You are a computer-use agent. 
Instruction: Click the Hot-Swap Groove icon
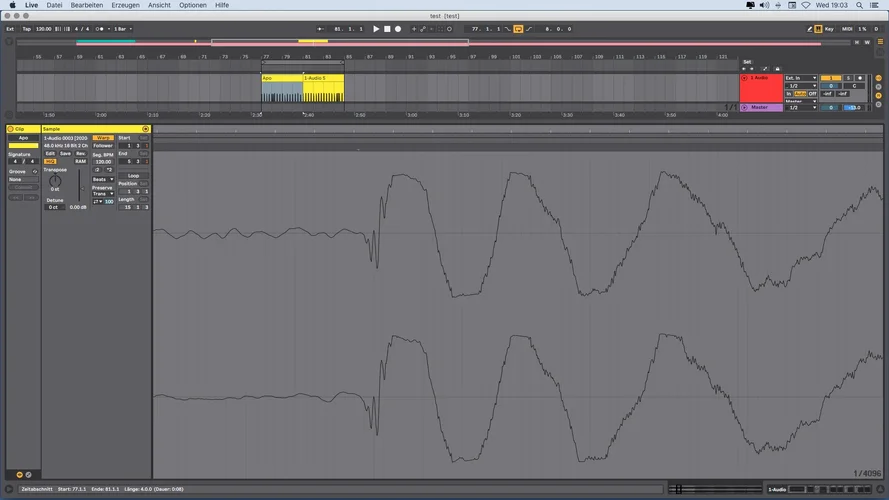click(x=35, y=172)
